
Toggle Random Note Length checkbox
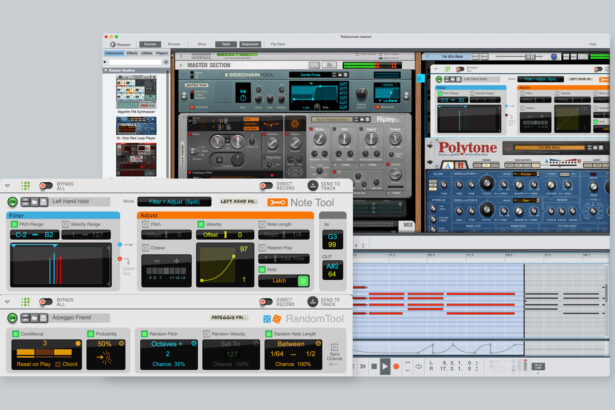pos(269,333)
